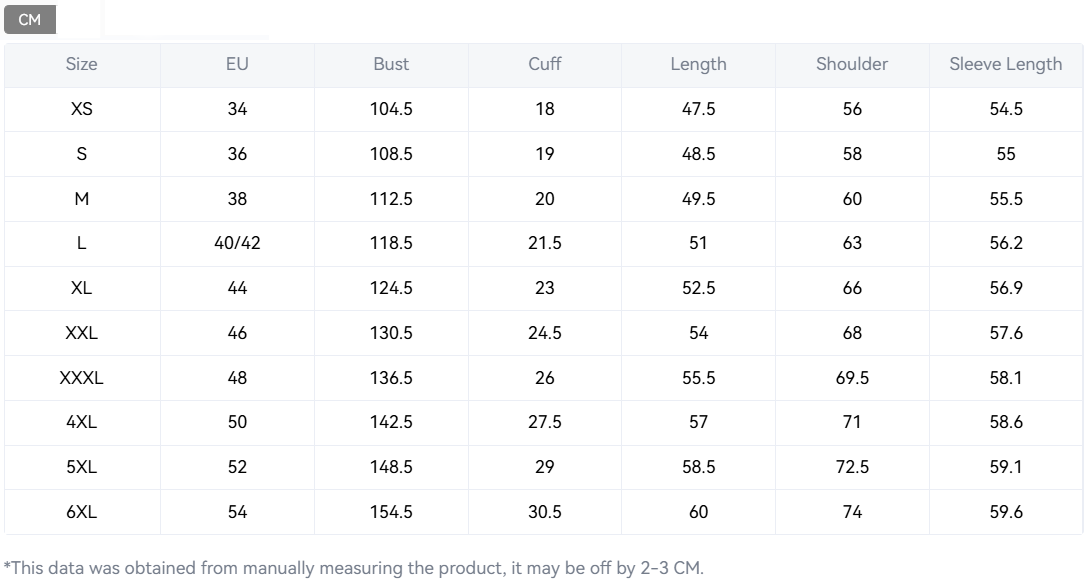Click the manual measurement disclaimer note
Screen dimensions: 1092x583
point(354,569)
